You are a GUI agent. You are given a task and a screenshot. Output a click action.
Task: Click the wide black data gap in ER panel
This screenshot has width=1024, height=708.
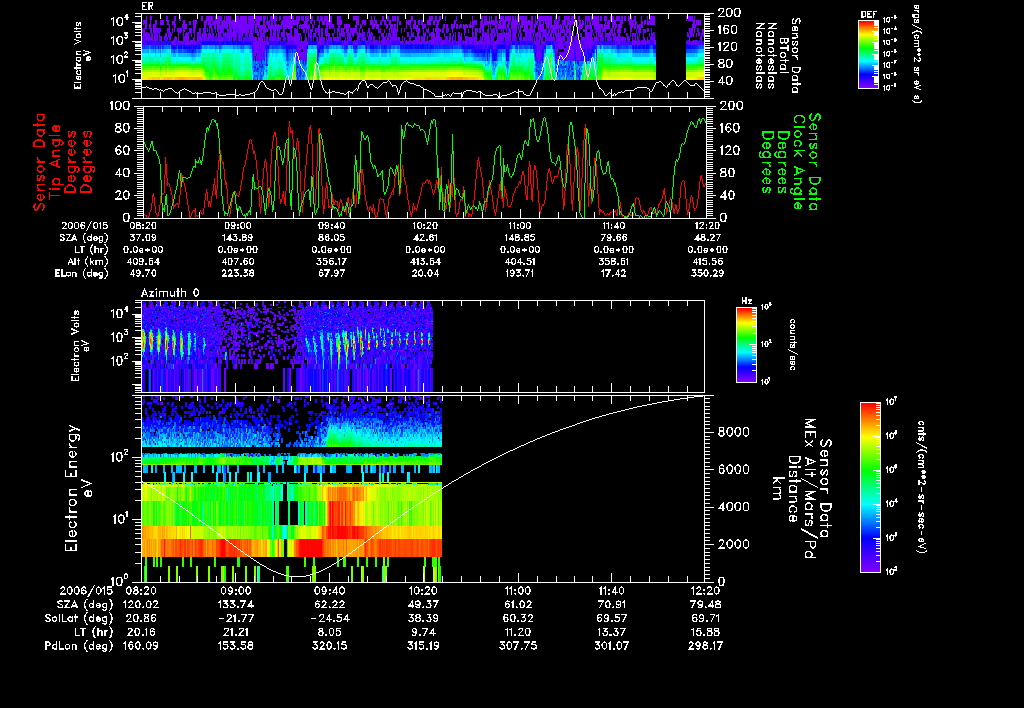[669, 47]
